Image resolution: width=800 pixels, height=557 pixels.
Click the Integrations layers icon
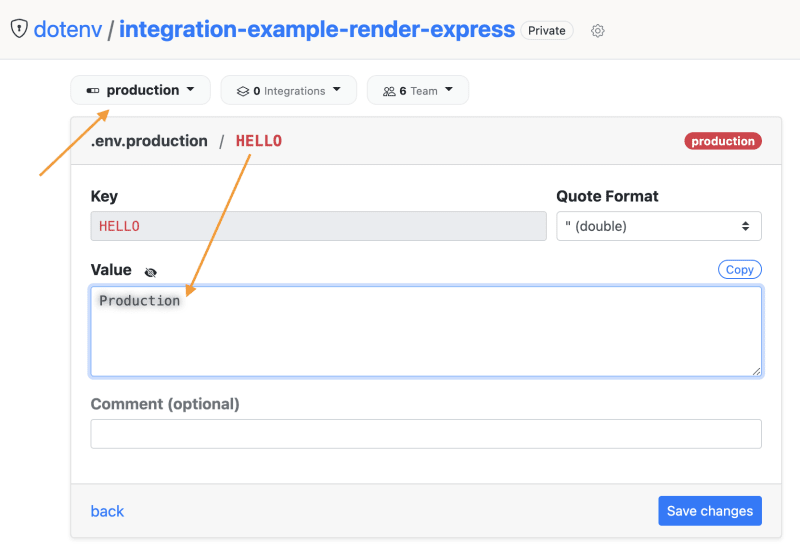[243, 91]
